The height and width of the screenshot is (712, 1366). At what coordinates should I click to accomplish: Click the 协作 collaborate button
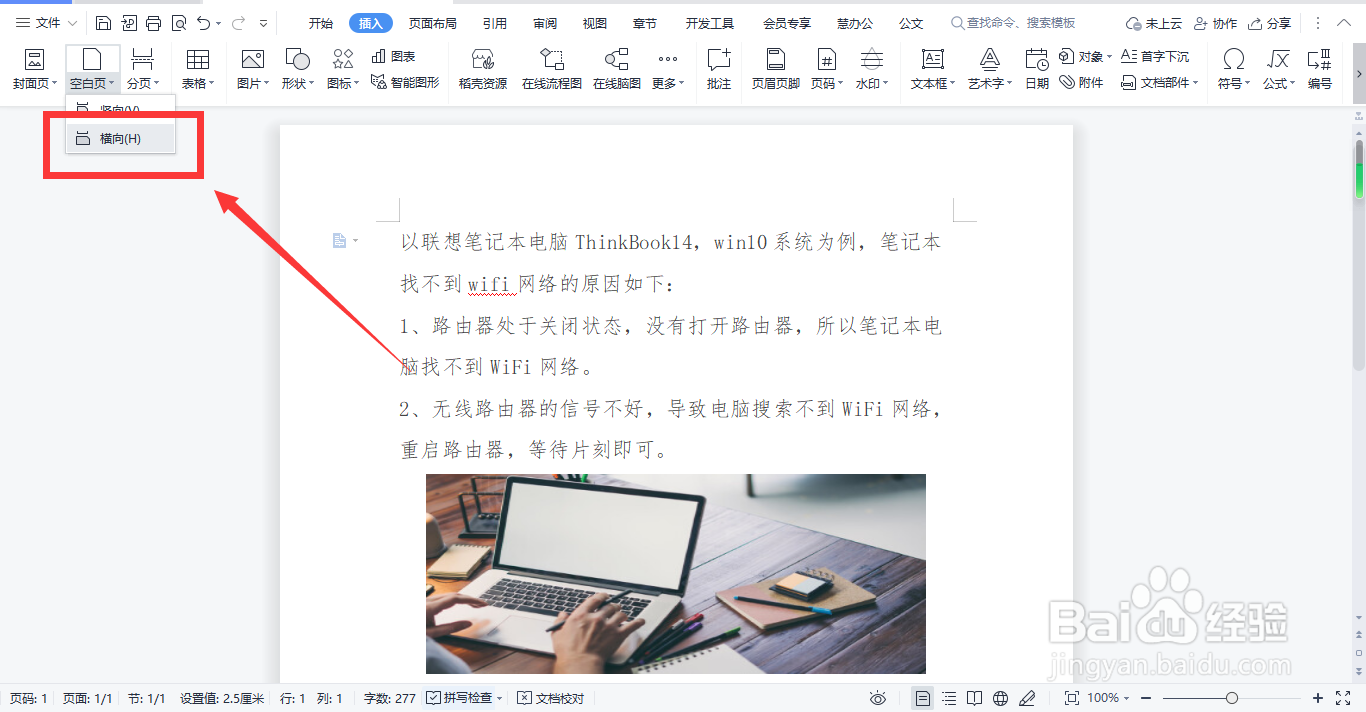[1214, 23]
